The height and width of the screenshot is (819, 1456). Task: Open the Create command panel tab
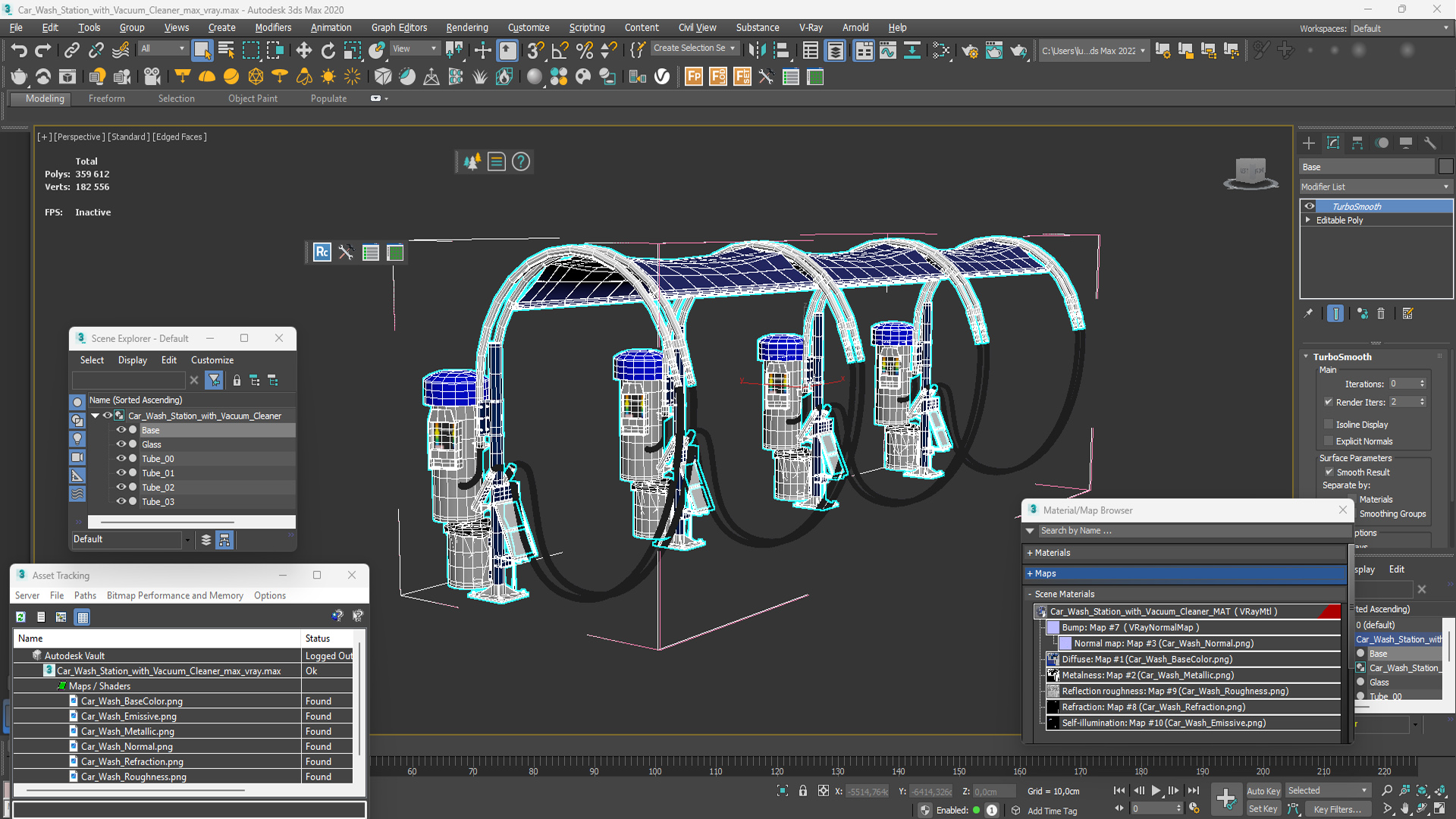click(x=1309, y=143)
